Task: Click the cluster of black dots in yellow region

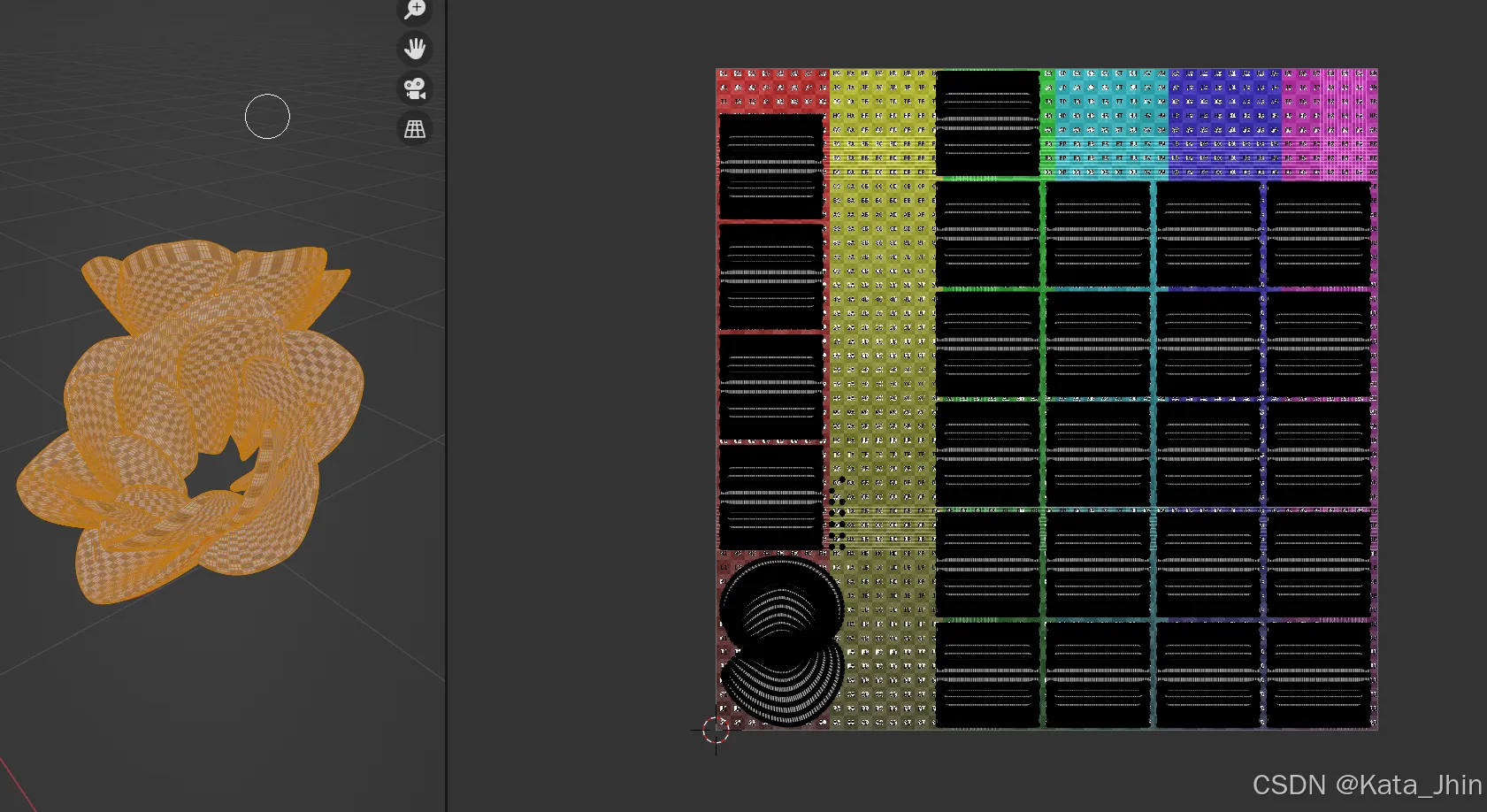Action: (836, 513)
